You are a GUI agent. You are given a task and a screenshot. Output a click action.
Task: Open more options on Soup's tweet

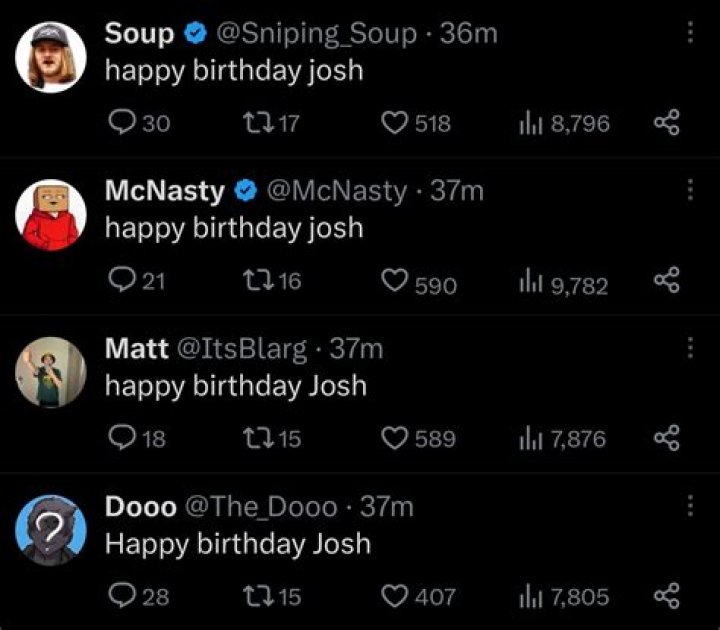click(689, 33)
